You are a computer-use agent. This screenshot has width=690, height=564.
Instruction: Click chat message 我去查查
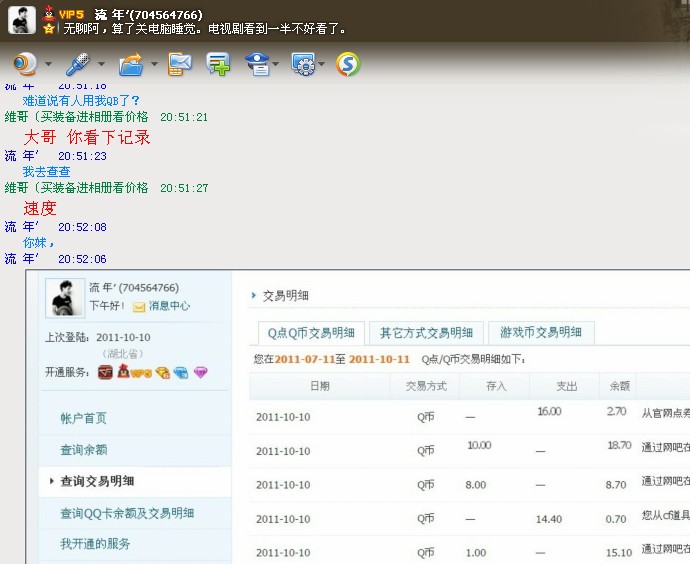[x=47, y=172]
